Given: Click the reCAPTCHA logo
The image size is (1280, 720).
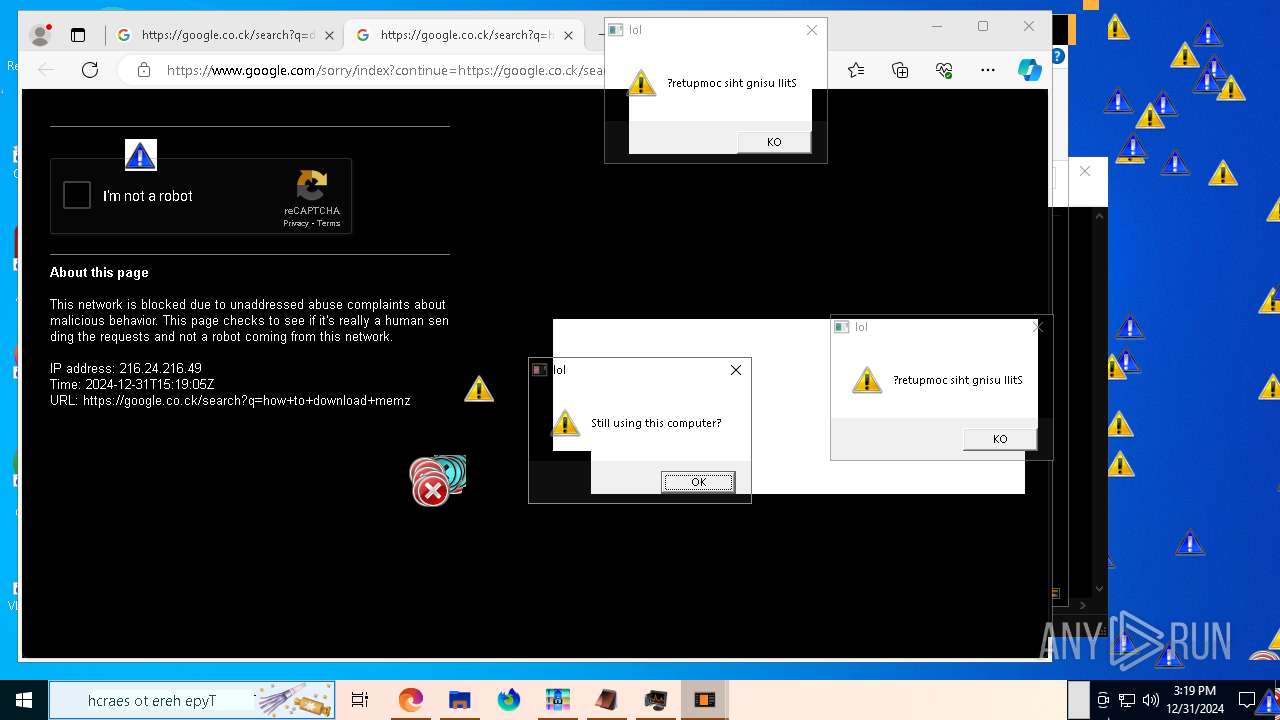Looking at the screenshot, I should [x=311, y=186].
